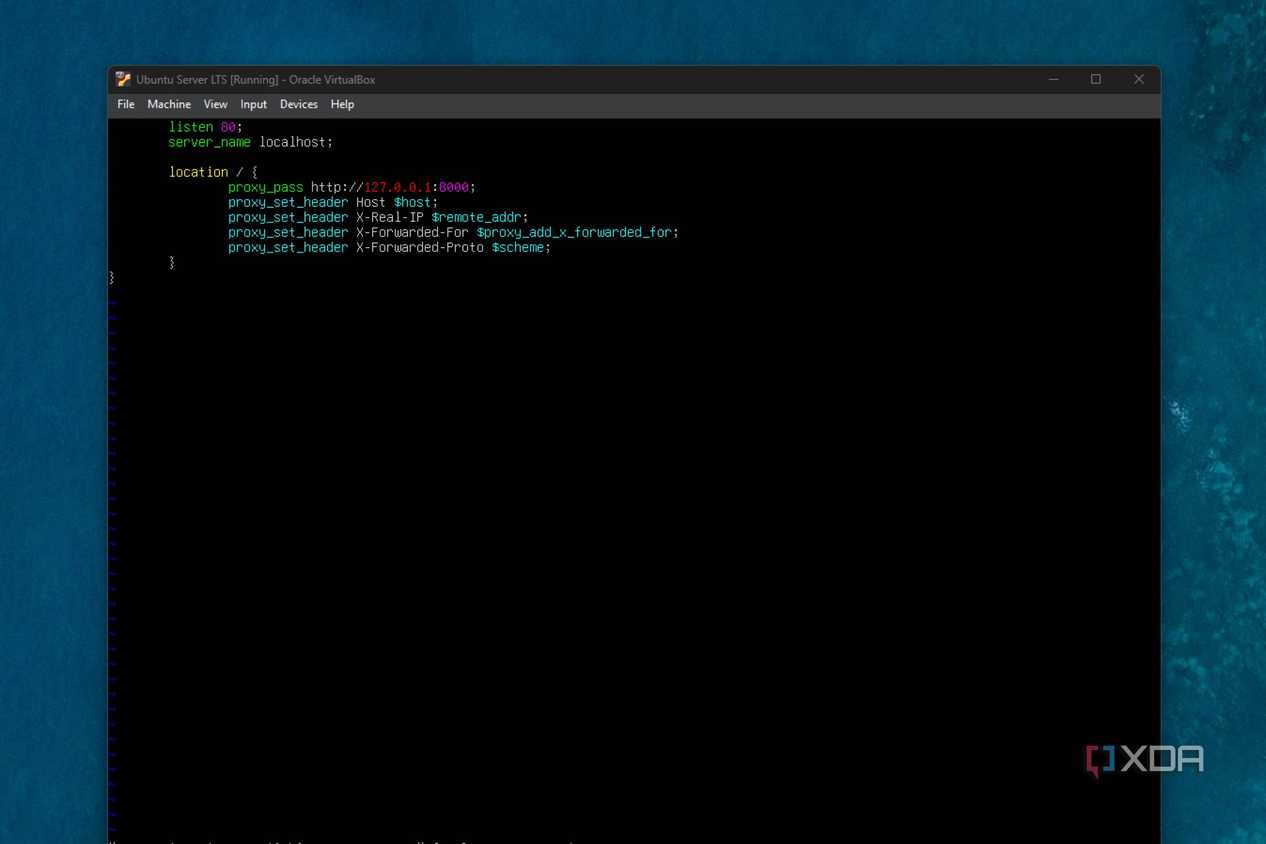
Task: Click the window title 'Ubuntu Server LTS [Running]'
Action: pyautogui.click(x=207, y=79)
